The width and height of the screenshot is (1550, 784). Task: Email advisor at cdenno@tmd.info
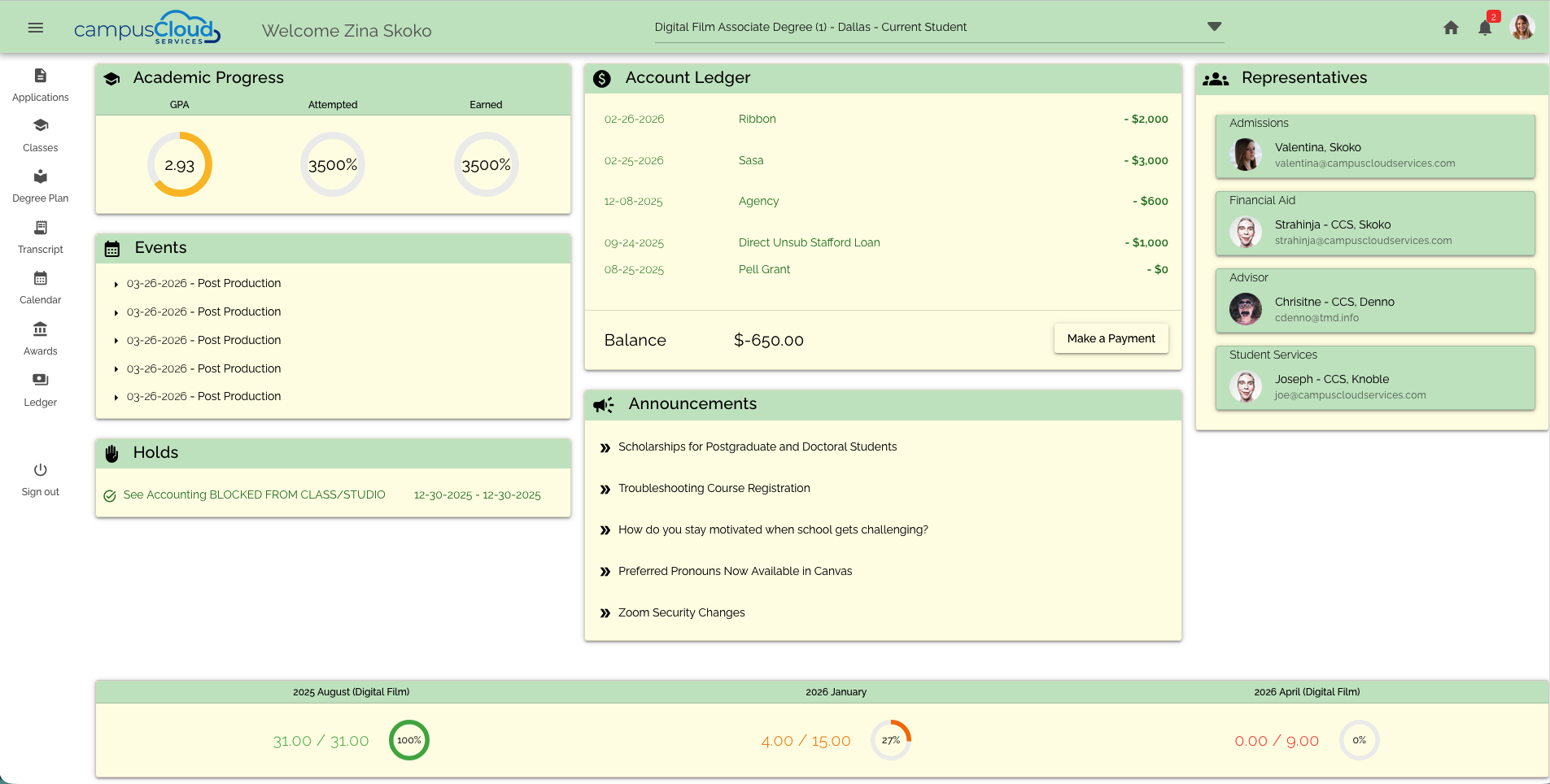click(1315, 318)
